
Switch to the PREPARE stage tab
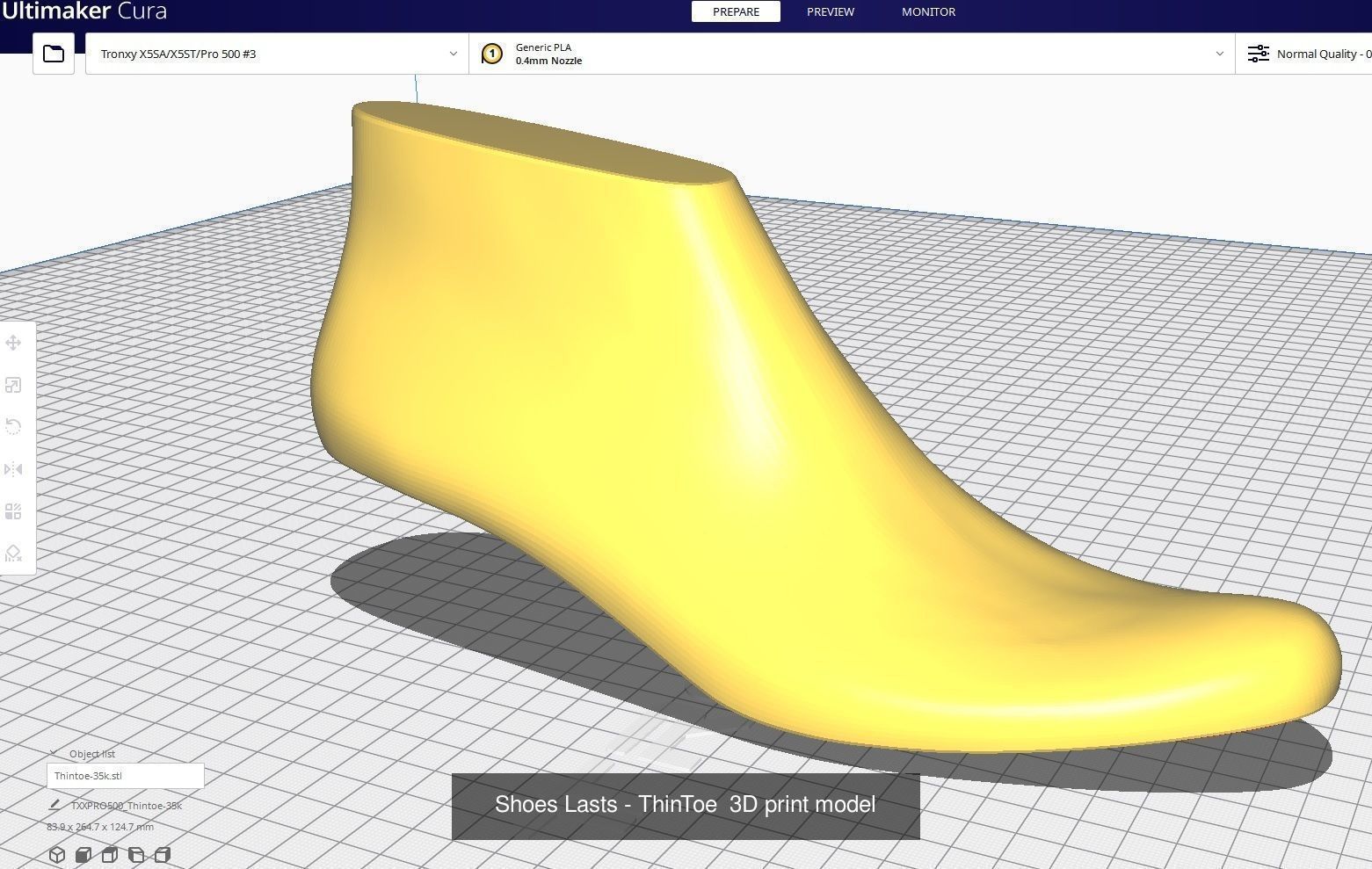point(736,11)
